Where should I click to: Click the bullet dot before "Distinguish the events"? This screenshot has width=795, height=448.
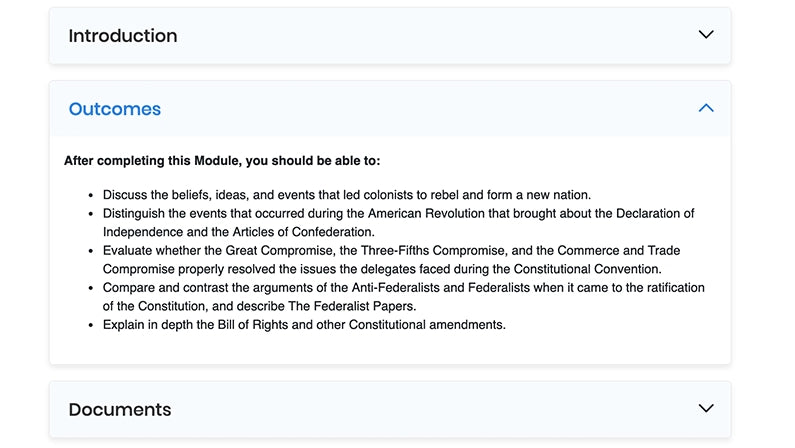(x=91, y=214)
